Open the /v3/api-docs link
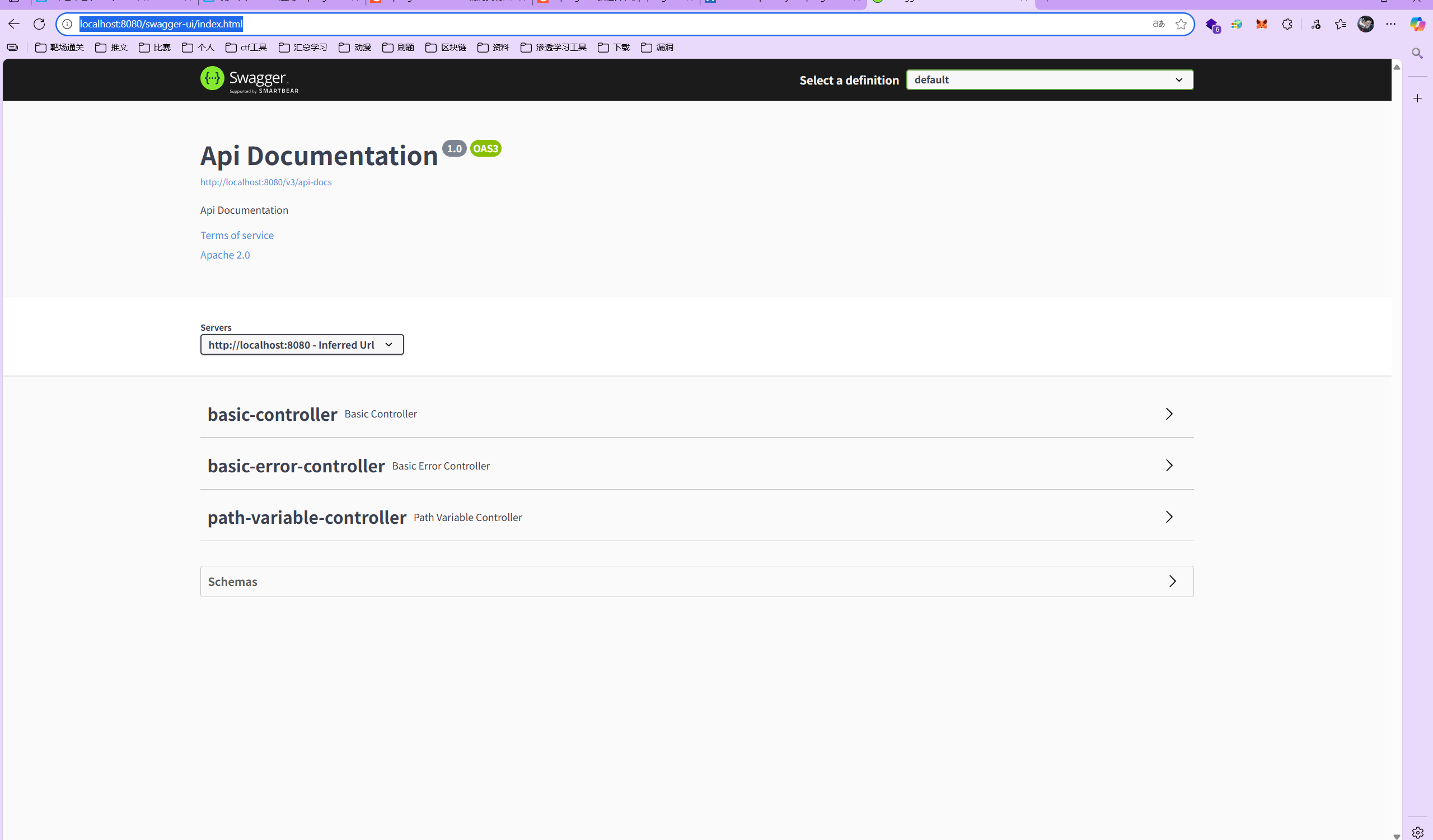The image size is (1433, 840). click(x=265, y=182)
